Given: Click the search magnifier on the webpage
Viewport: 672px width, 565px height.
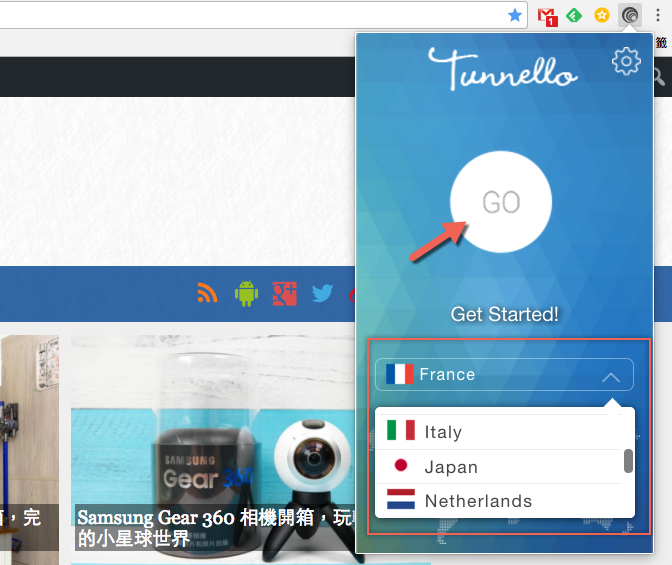Looking at the screenshot, I should tap(659, 77).
